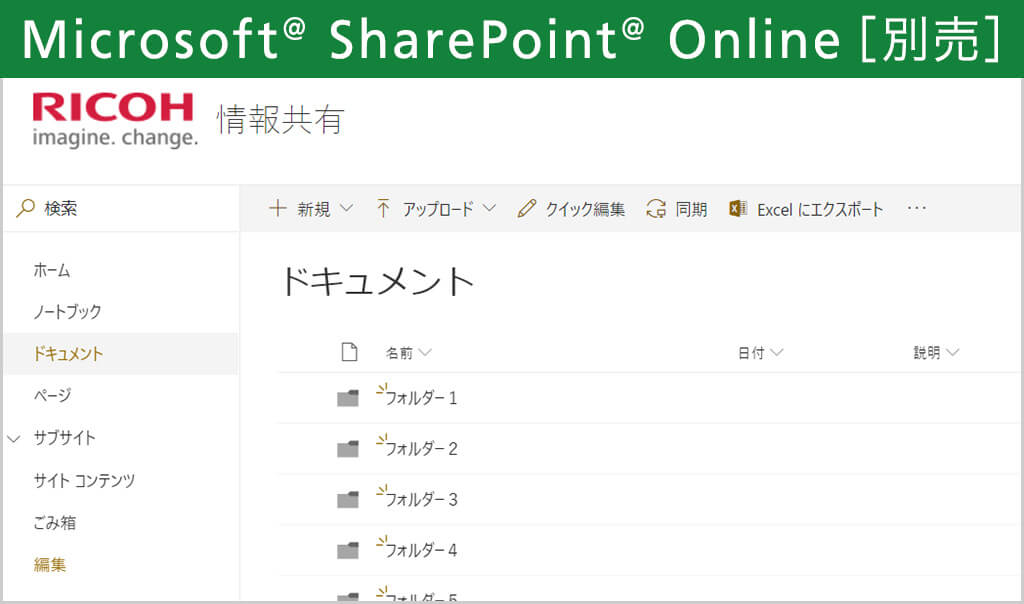The height and width of the screenshot is (604, 1024).
Task: Click the 編集 link in sidebar
Action: pyautogui.click(x=50, y=565)
